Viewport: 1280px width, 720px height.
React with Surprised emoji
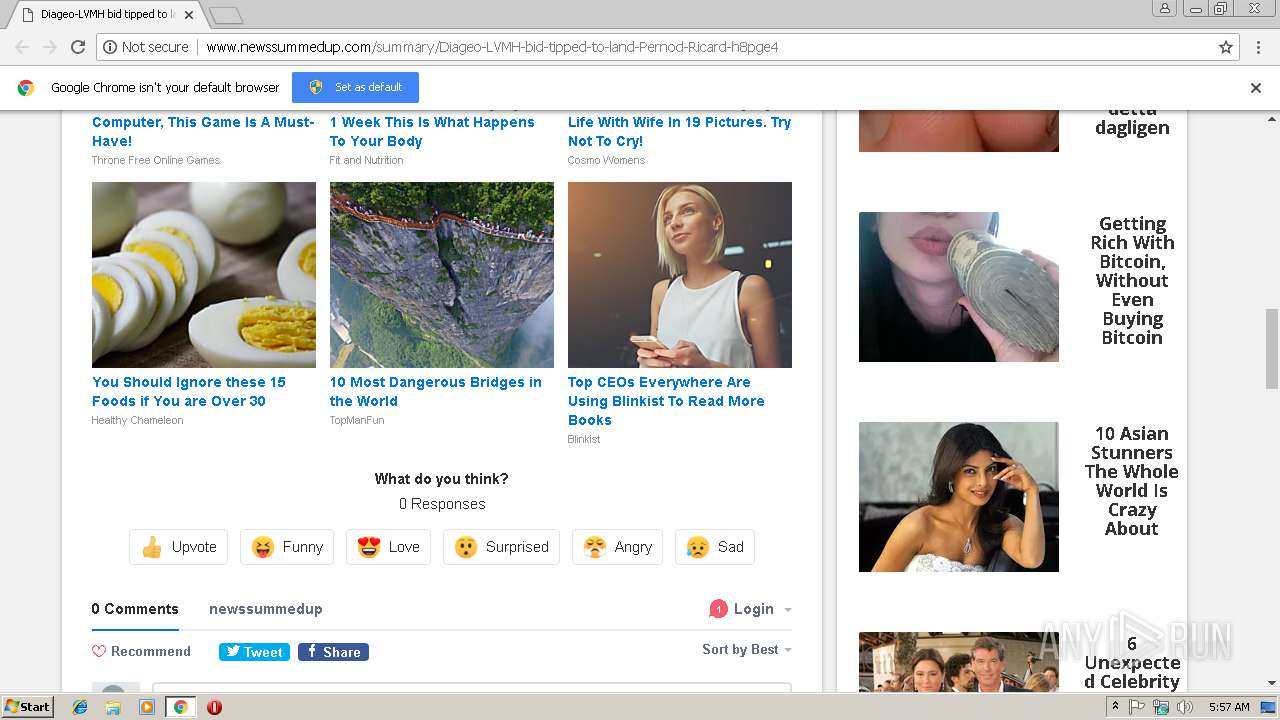(501, 547)
